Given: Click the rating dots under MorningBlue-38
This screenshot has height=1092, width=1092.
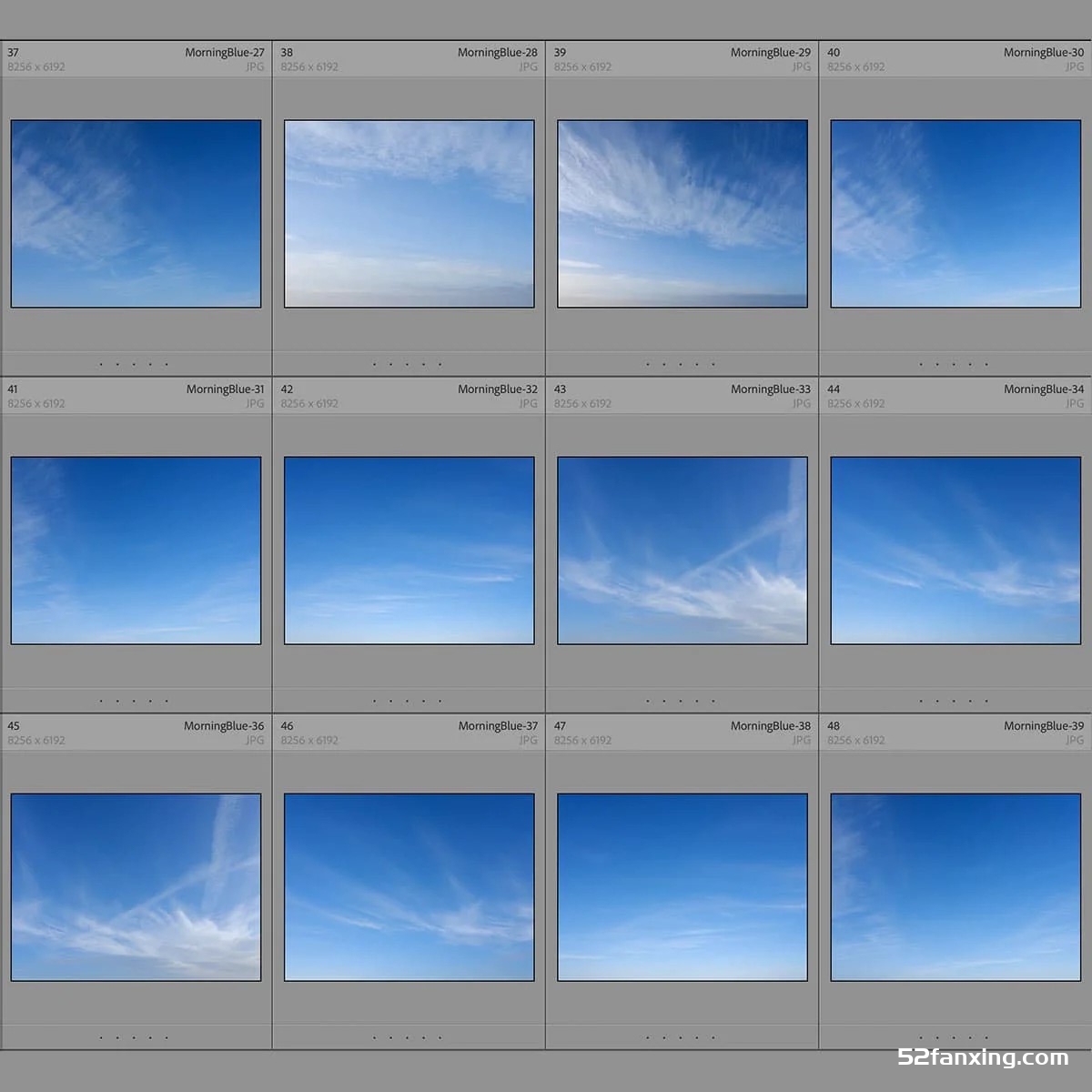Looking at the screenshot, I should pyautogui.click(x=681, y=1037).
